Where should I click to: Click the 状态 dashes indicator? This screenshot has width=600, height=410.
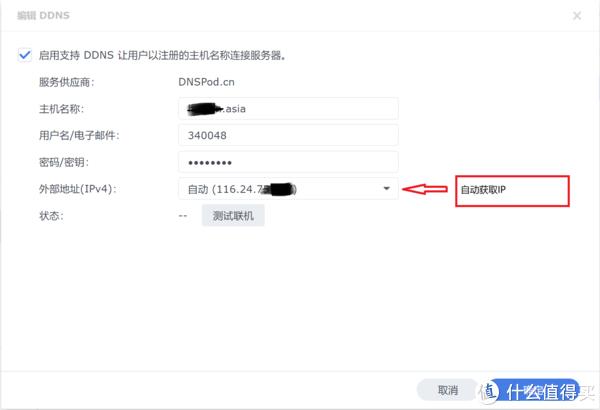point(183,216)
